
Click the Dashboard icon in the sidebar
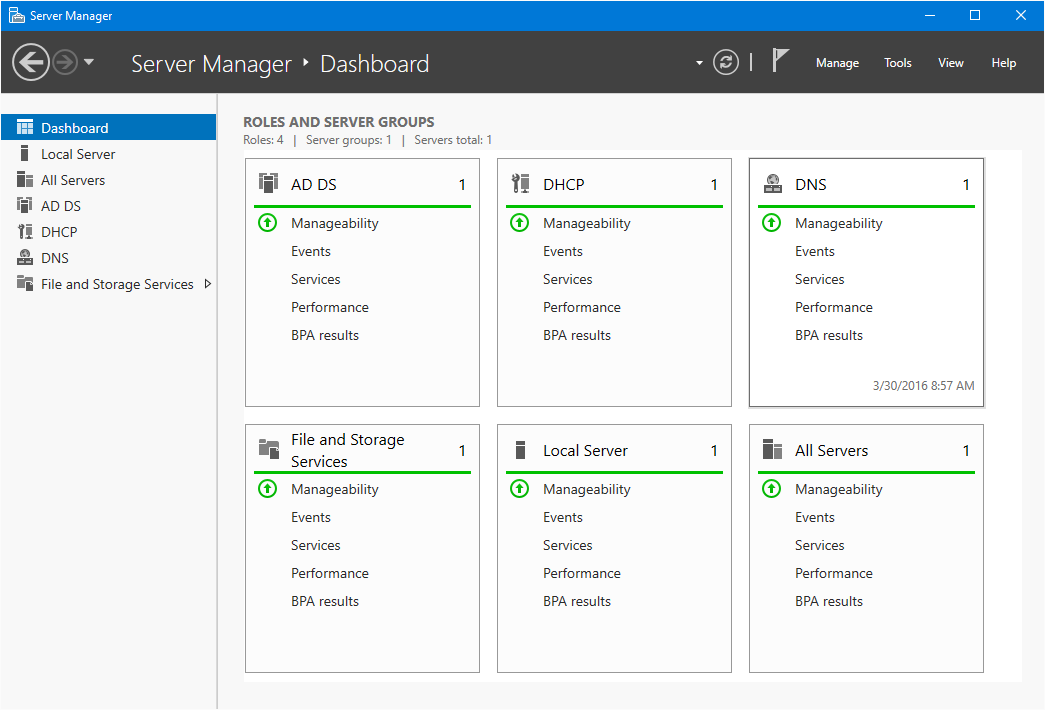[23, 127]
